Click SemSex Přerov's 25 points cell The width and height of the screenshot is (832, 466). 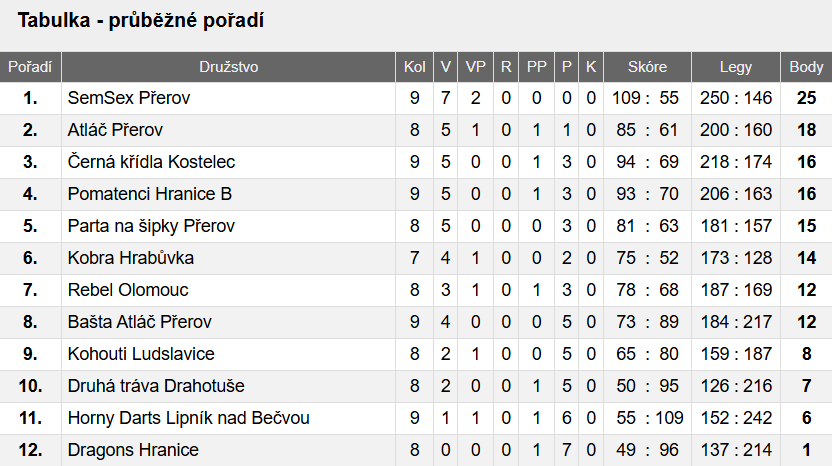(x=806, y=98)
